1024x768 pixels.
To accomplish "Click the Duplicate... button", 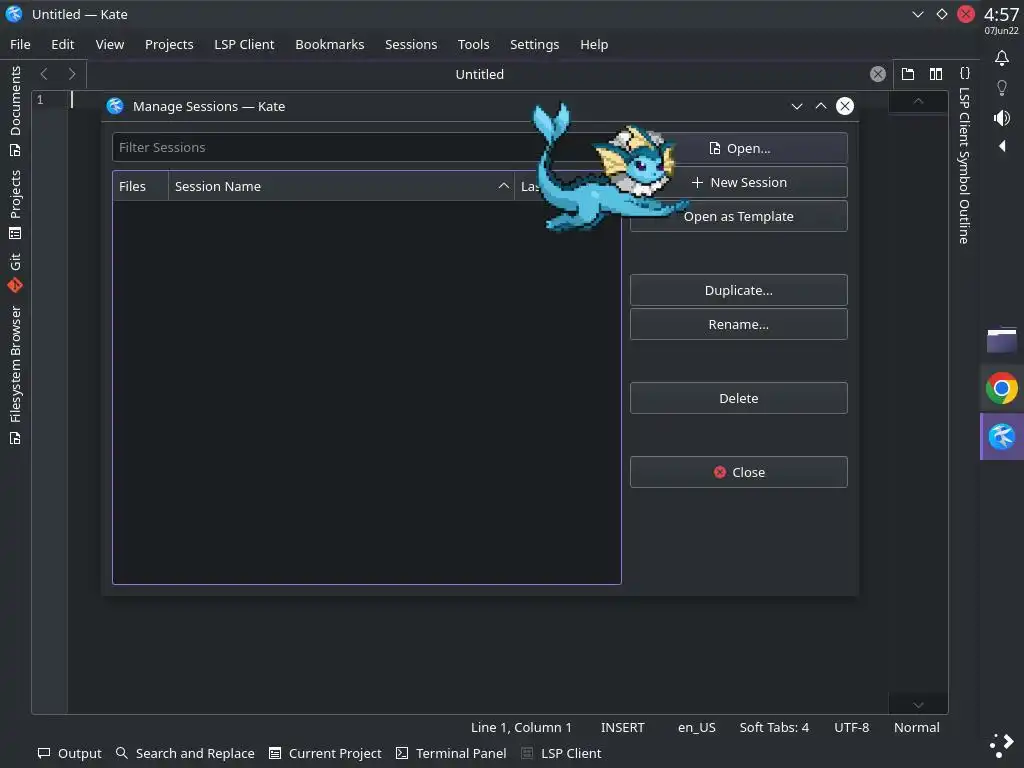I will tap(739, 290).
